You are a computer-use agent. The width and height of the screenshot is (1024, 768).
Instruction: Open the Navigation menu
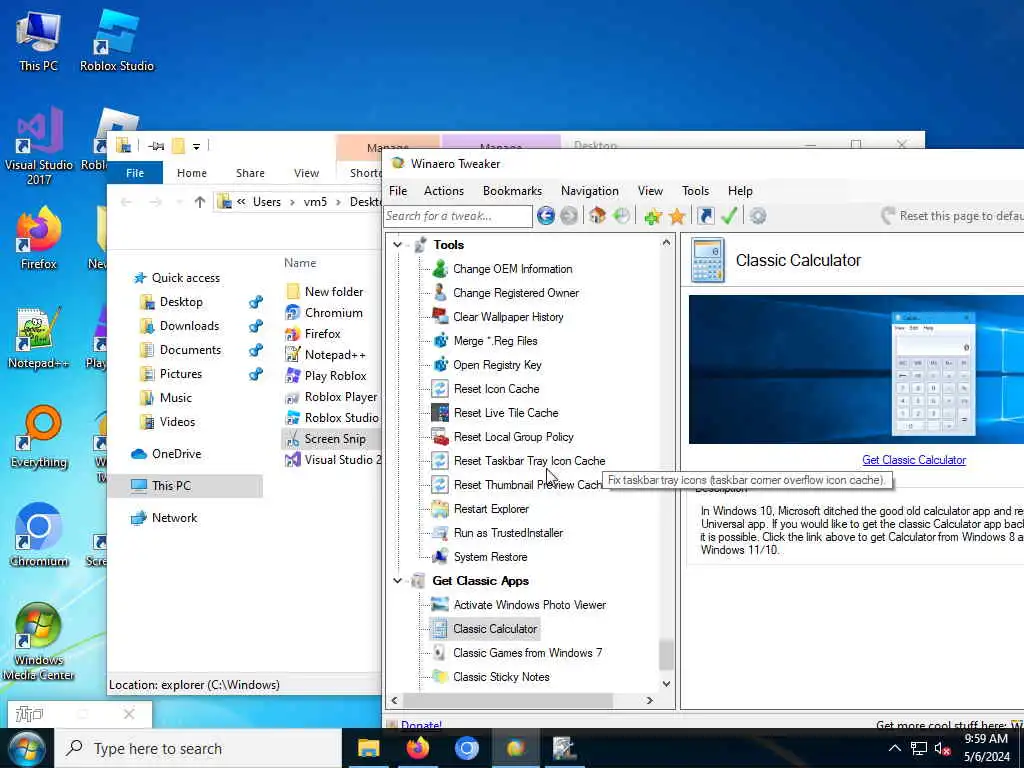click(590, 191)
